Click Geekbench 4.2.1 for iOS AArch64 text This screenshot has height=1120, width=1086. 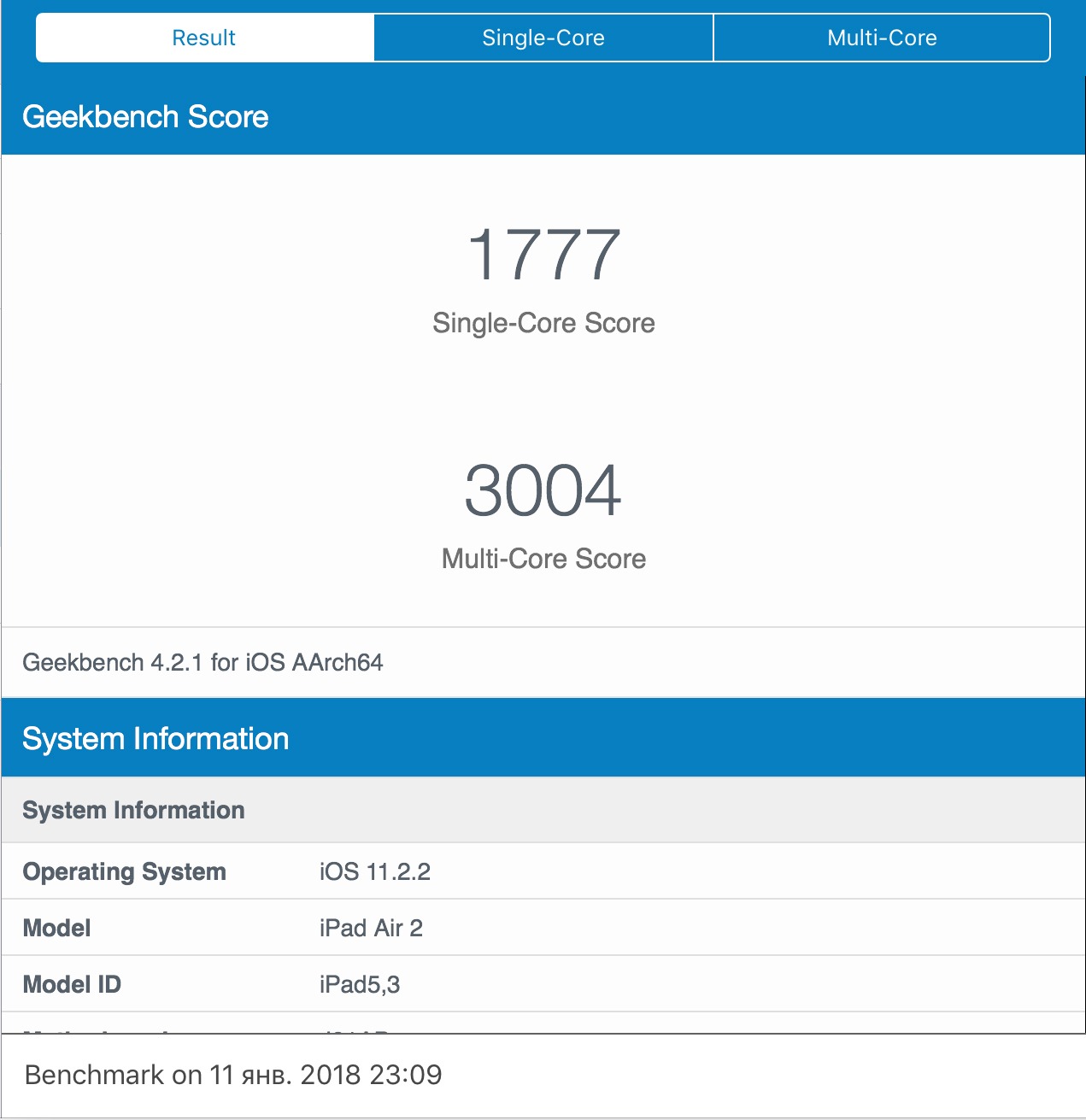coord(203,663)
